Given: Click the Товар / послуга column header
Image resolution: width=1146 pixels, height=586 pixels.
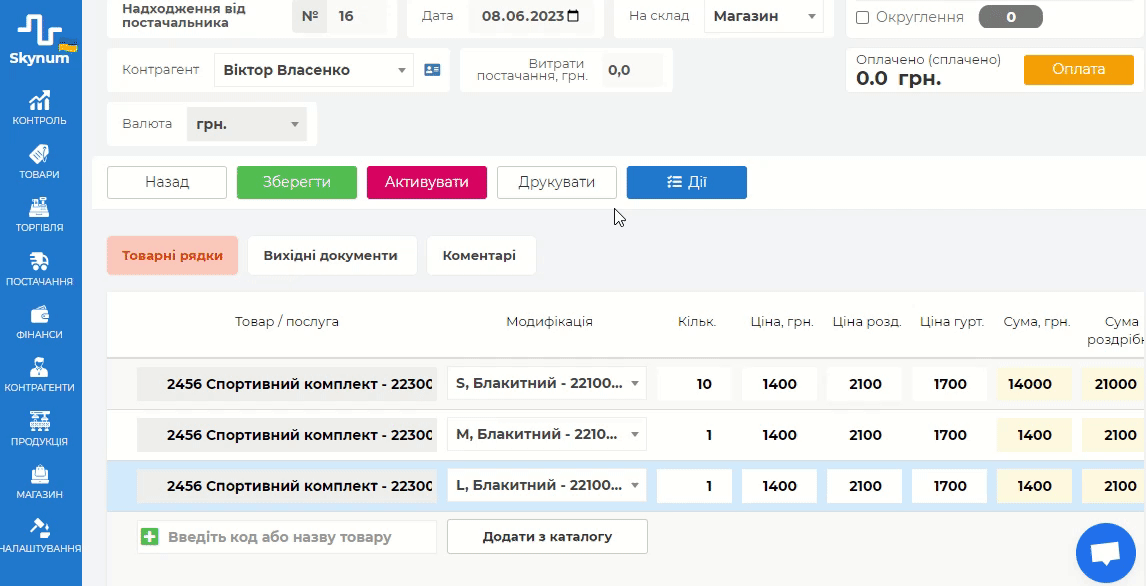Looking at the screenshot, I should tap(286, 321).
